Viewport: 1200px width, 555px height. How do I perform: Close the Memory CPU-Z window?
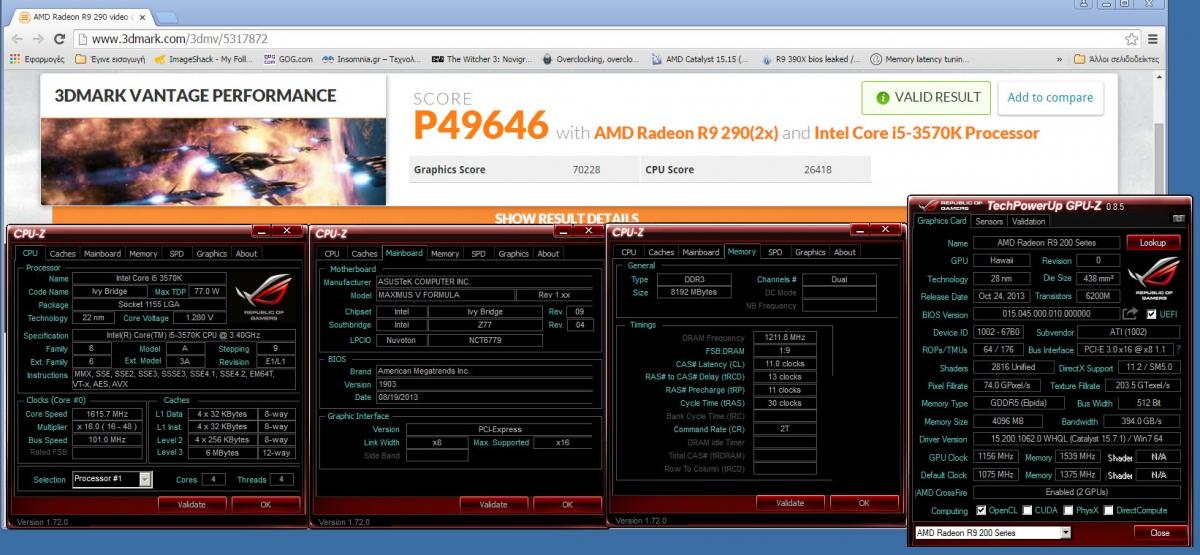coord(886,229)
